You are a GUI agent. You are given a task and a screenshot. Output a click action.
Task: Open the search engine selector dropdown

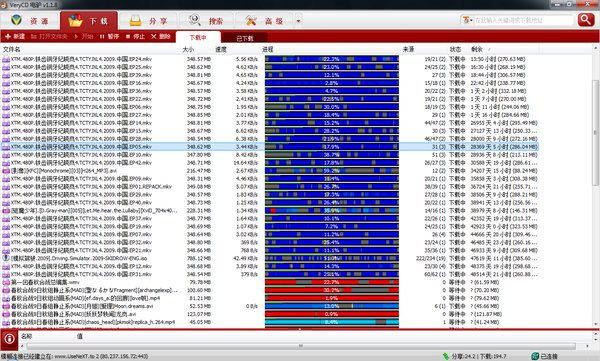click(x=467, y=20)
